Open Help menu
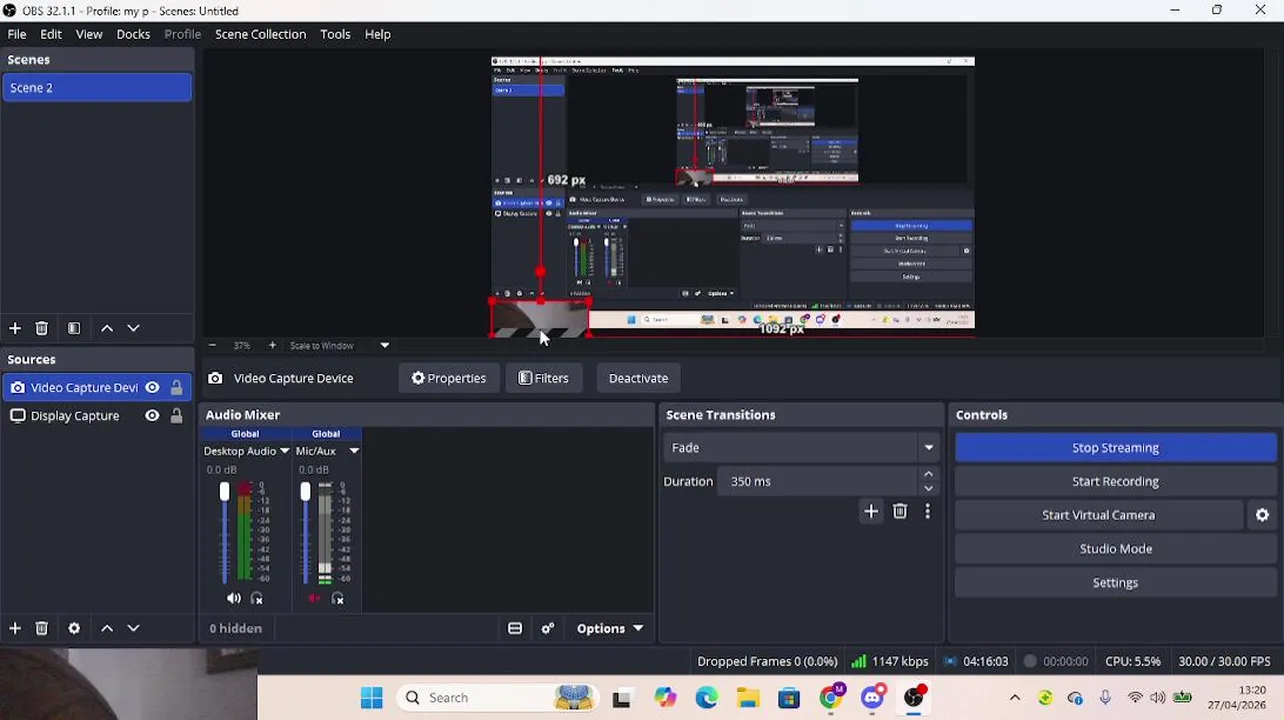Image resolution: width=1284 pixels, height=720 pixels. pyautogui.click(x=377, y=34)
